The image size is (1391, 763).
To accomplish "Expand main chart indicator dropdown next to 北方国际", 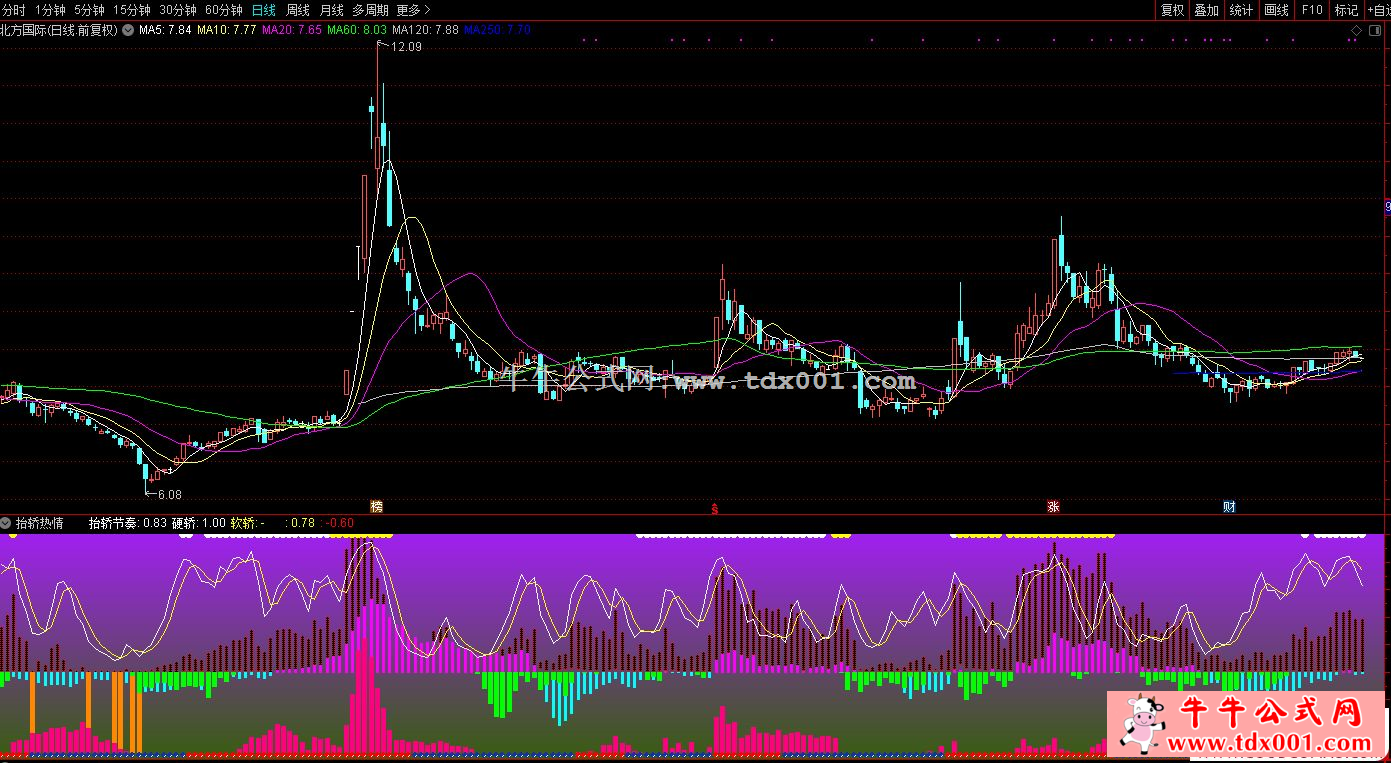I will [127, 30].
